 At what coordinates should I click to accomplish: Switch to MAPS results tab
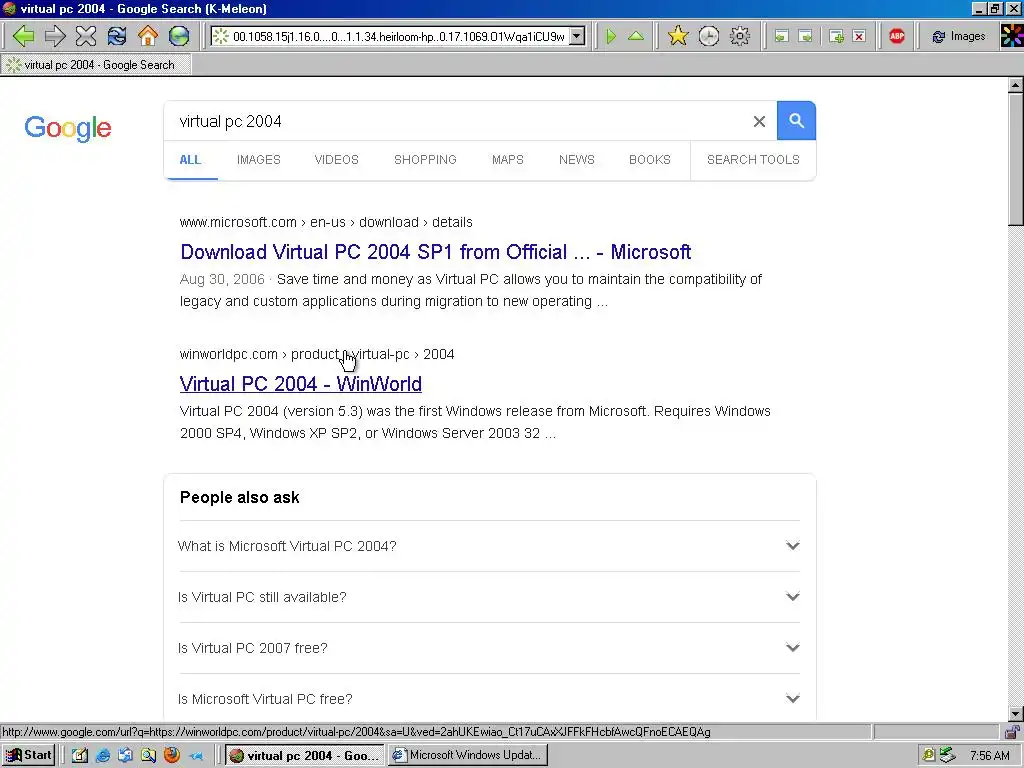pyautogui.click(x=507, y=160)
